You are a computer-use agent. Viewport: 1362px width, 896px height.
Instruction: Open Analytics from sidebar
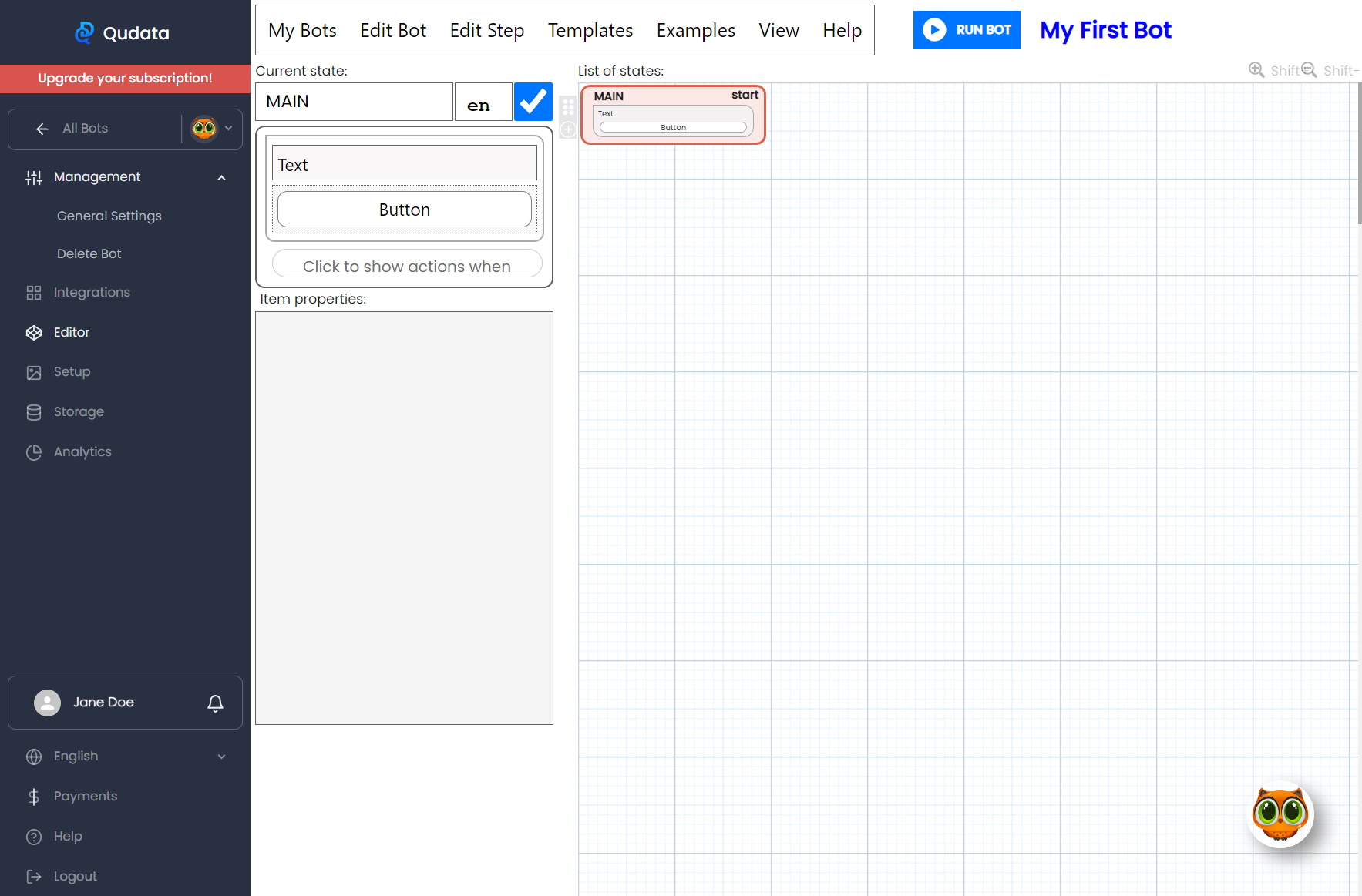pyautogui.click(x=82, y=451)
